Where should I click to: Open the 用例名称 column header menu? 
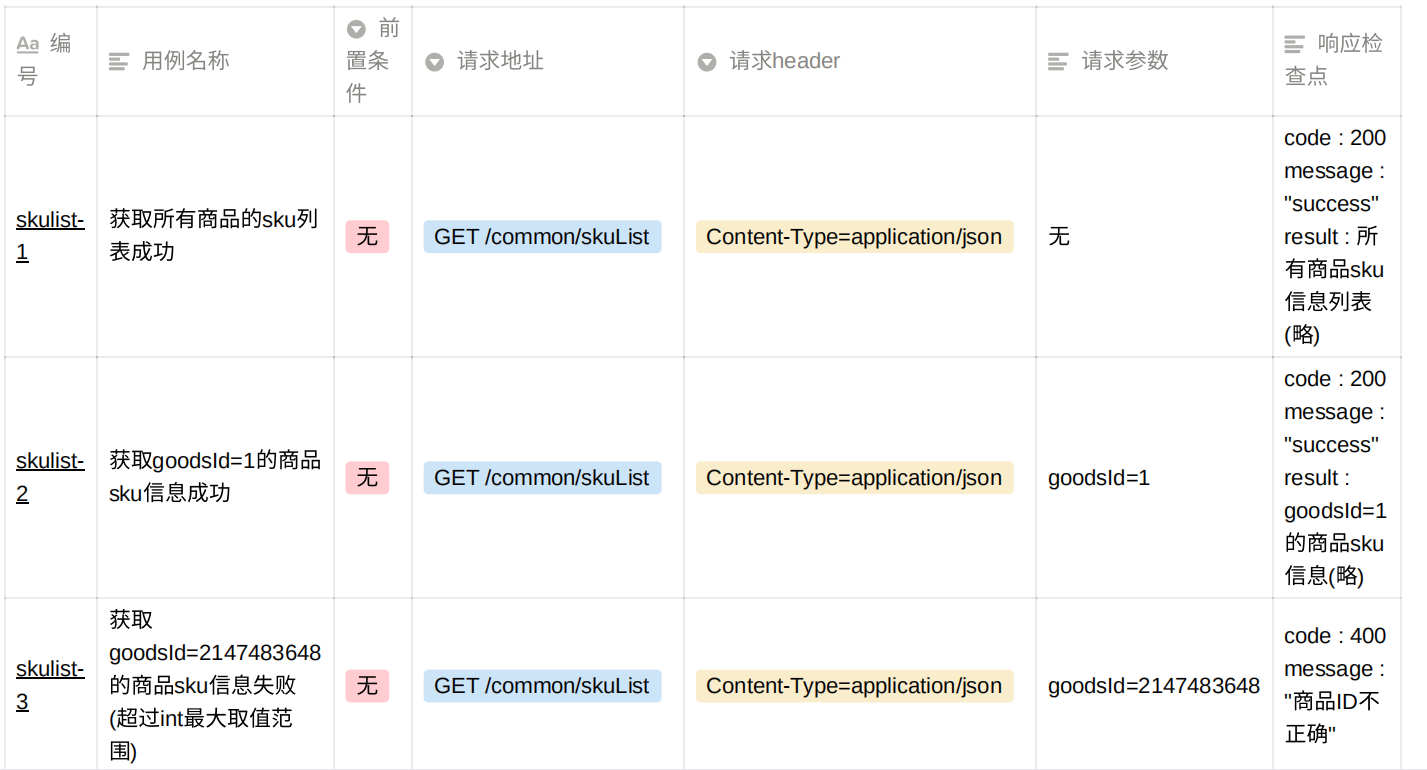(185, 61)
